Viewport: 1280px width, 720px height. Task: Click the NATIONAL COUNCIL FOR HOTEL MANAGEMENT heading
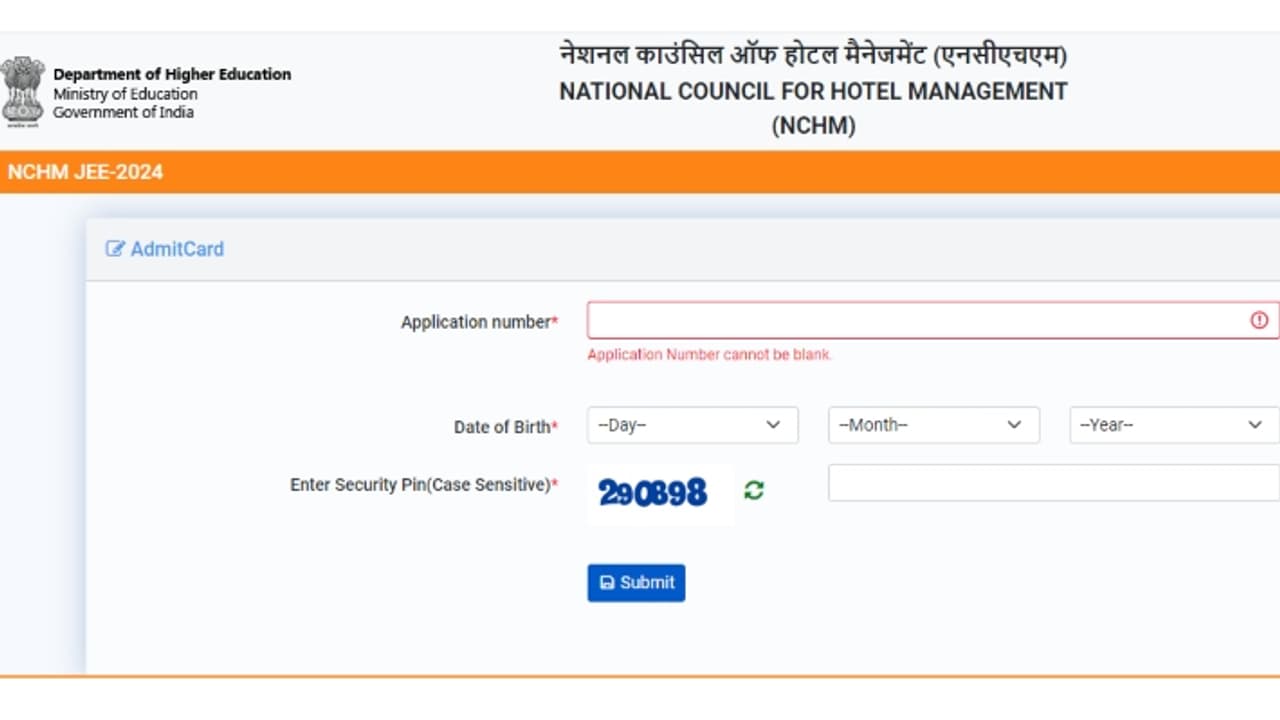pos(814,91)
